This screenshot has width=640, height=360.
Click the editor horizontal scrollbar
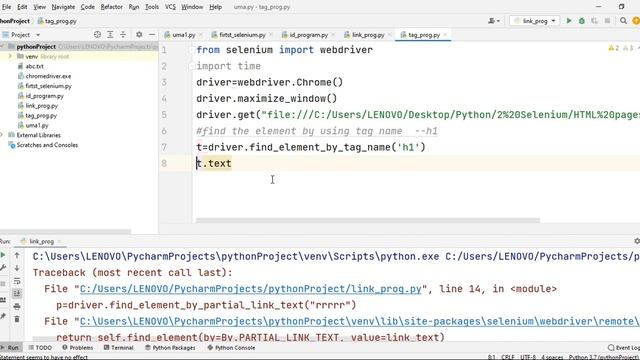tap(368, 220)
